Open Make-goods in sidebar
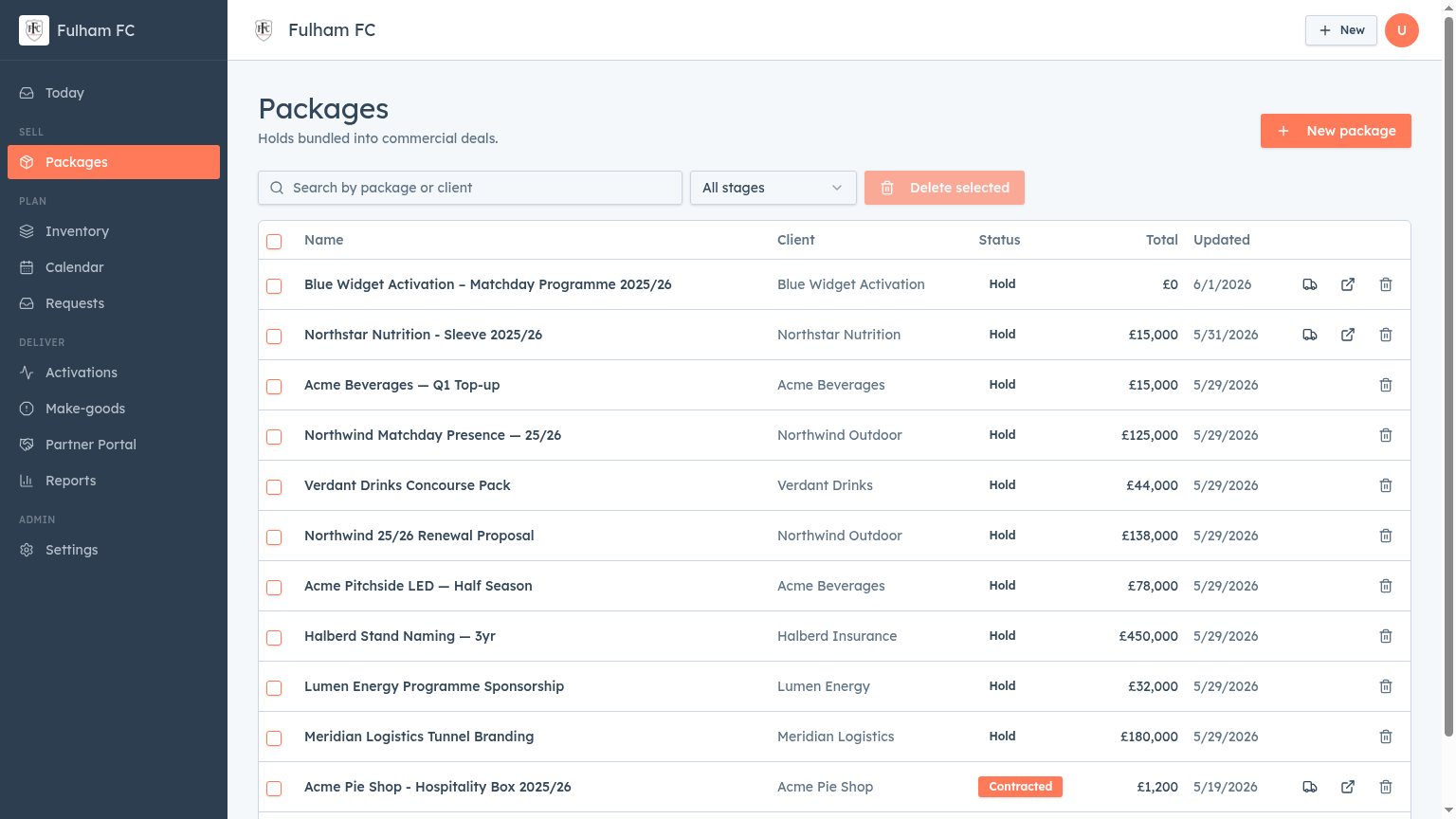This screenshot has height=819, width=1456. [x=114, y=409]
